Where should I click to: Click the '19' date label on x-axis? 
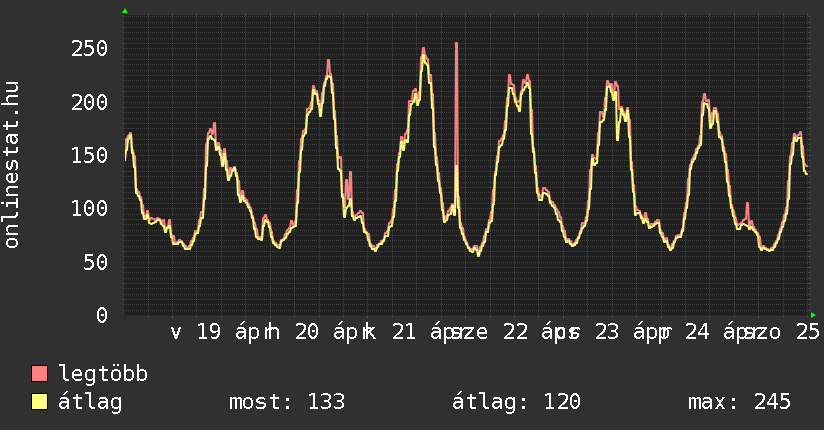click(x=208, y=332)
